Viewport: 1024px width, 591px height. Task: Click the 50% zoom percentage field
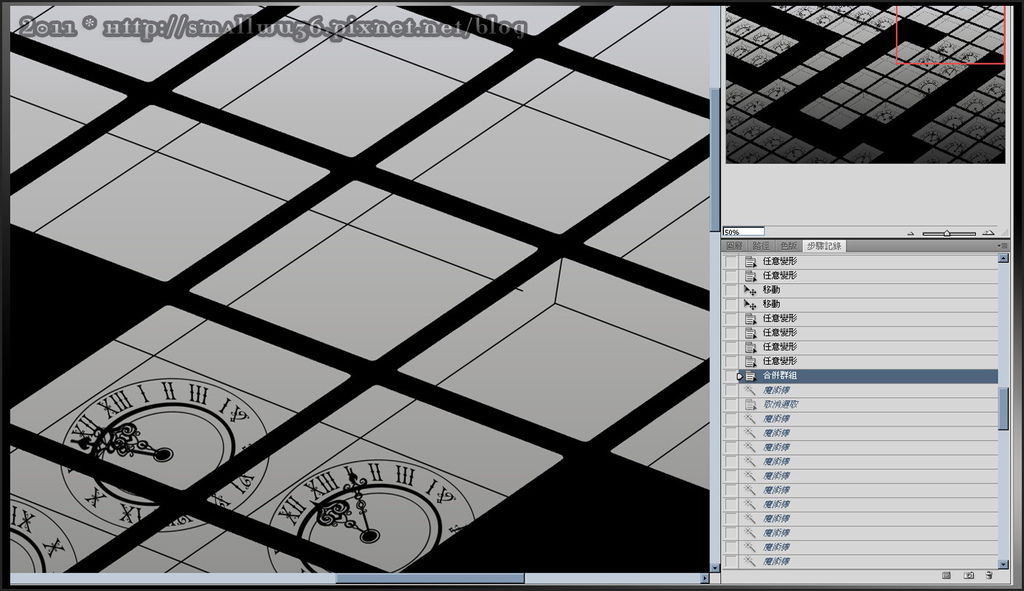tap(742, 232)
